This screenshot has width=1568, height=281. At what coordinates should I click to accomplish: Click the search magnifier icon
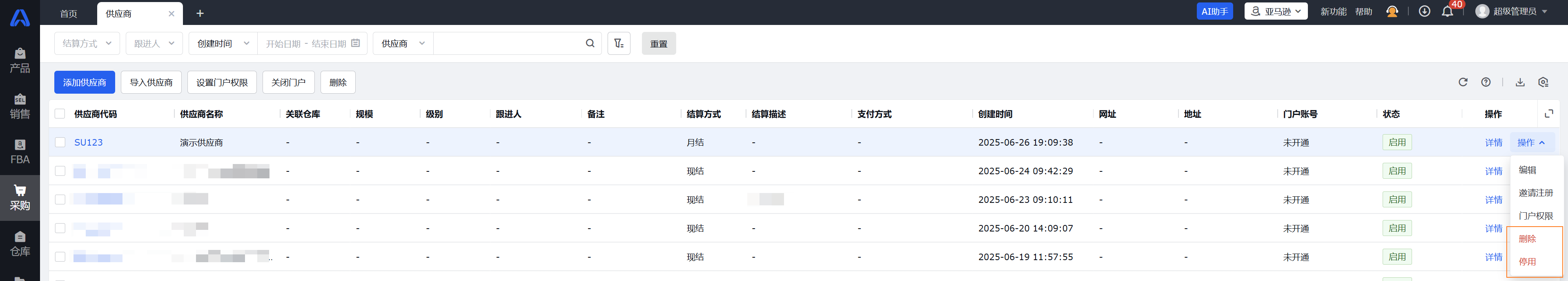590,43
